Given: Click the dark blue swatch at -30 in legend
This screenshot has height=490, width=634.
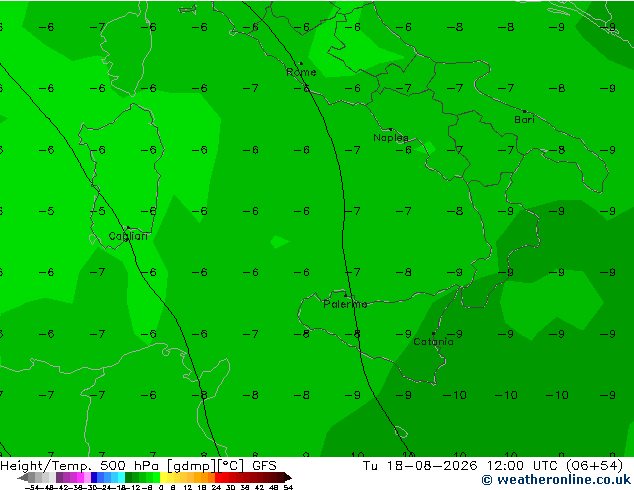Looking at the screenshot, I should (94, 477).
